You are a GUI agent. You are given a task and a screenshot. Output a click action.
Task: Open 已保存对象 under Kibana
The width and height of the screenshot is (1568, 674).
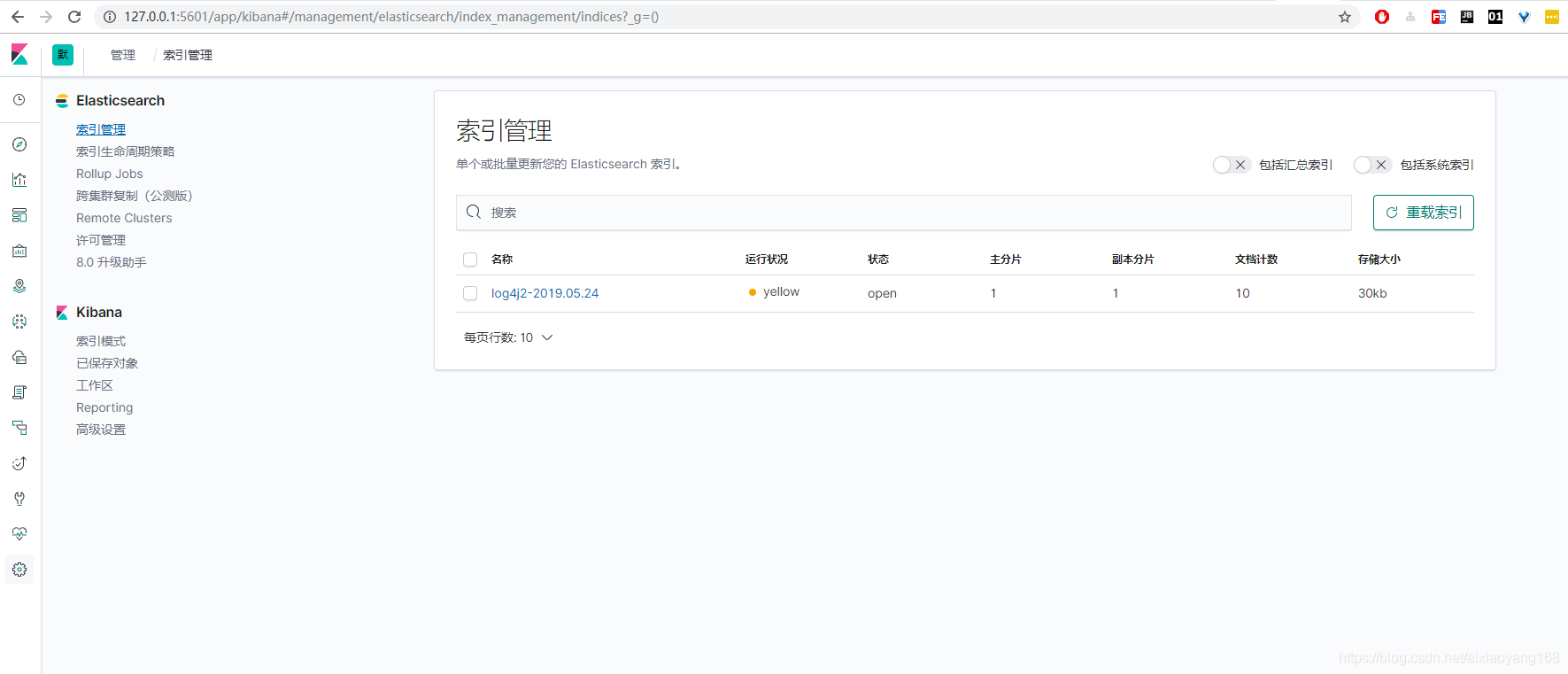click(x=107, y=363)
